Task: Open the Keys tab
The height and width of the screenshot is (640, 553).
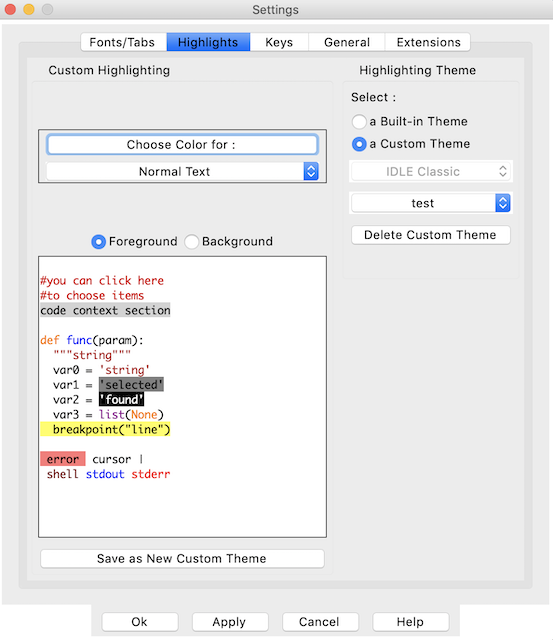Action: pyautogui.click(x=279, y=42)
